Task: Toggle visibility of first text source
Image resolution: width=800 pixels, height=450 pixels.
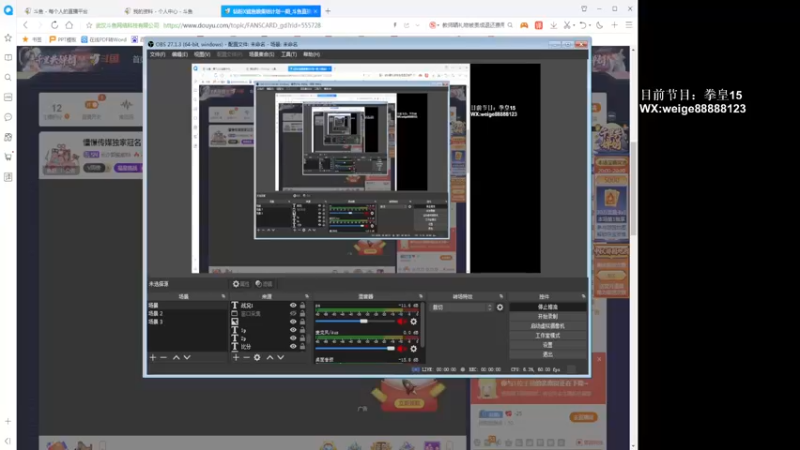Action: point(293,306)
